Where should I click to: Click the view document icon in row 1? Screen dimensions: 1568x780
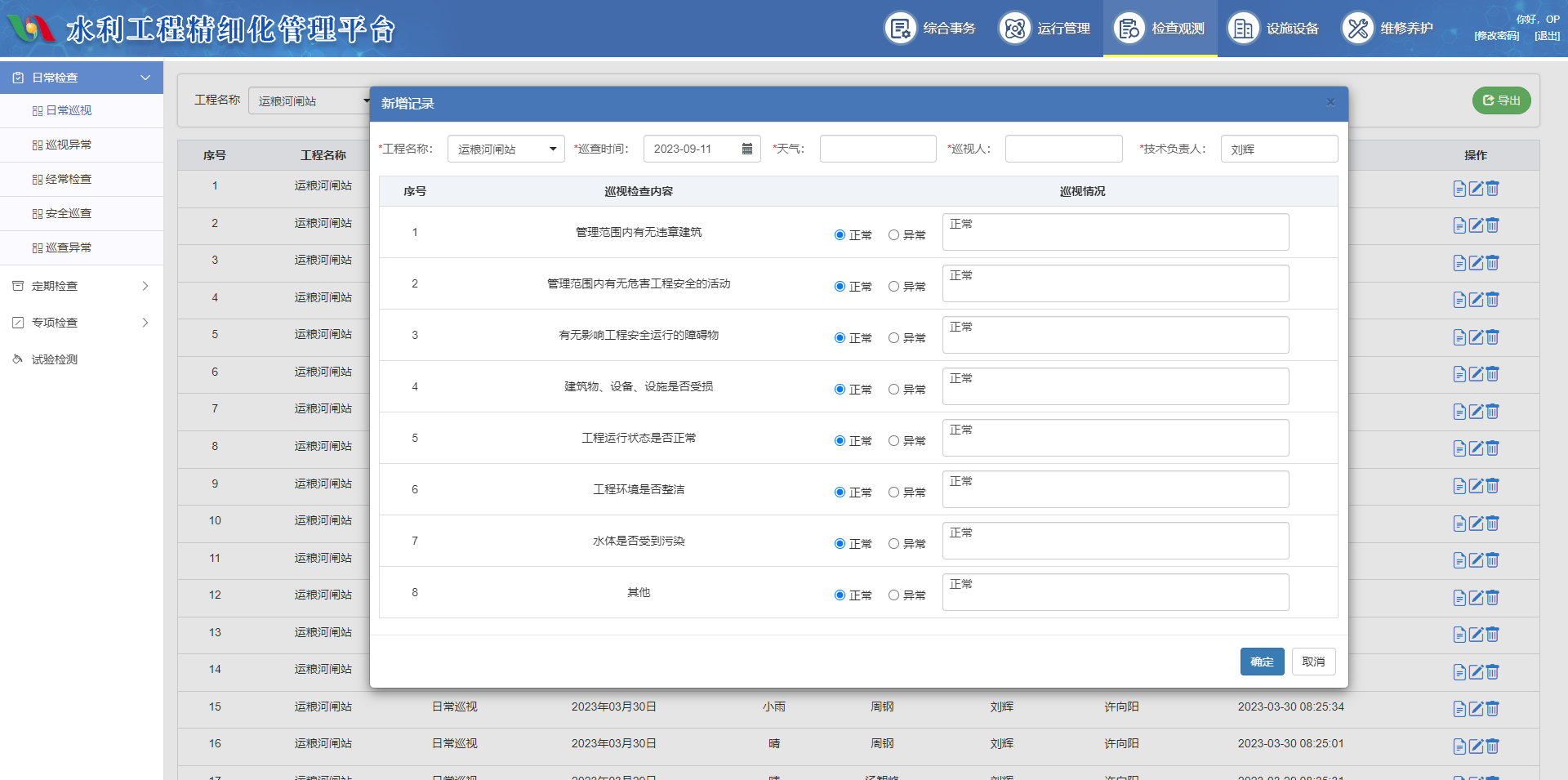1459,189
